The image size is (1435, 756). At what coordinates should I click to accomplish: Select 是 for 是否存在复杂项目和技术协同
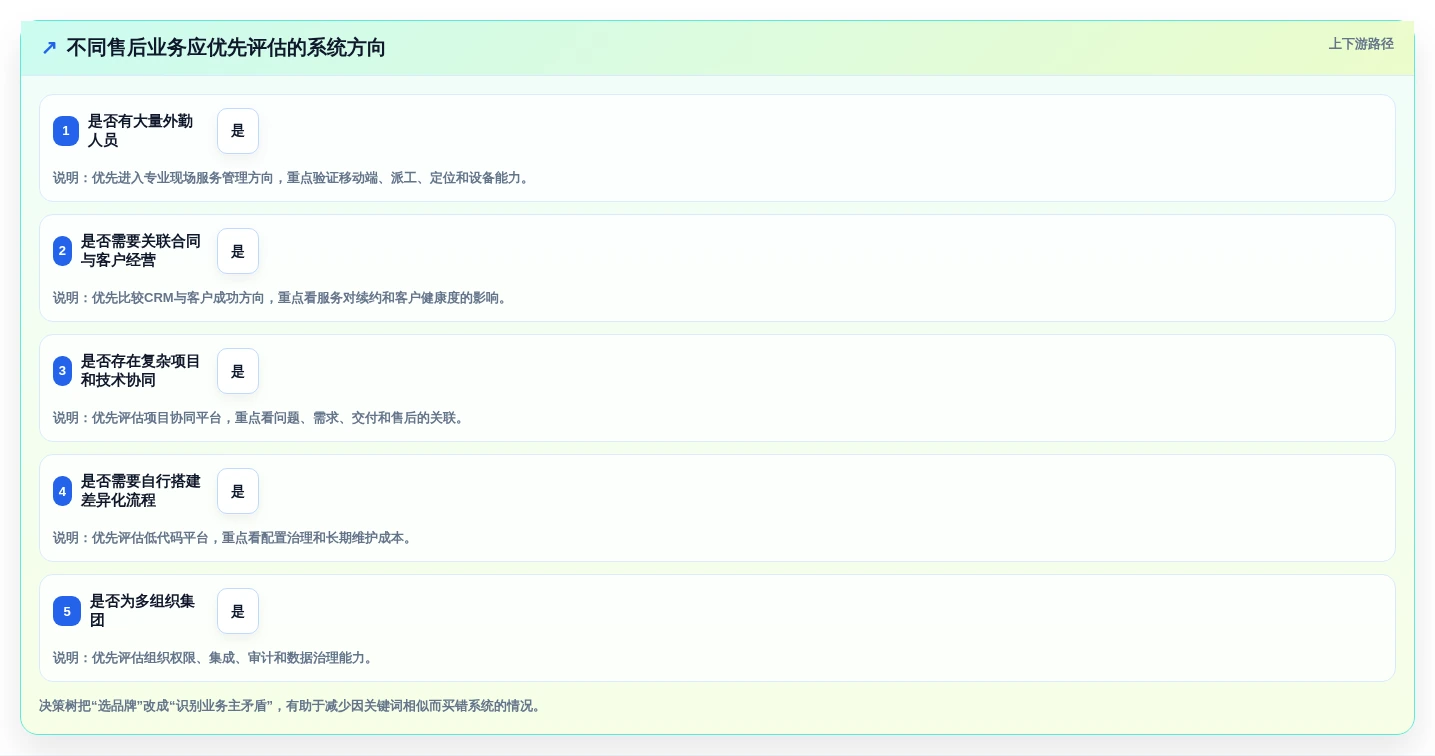click(238, 371)
